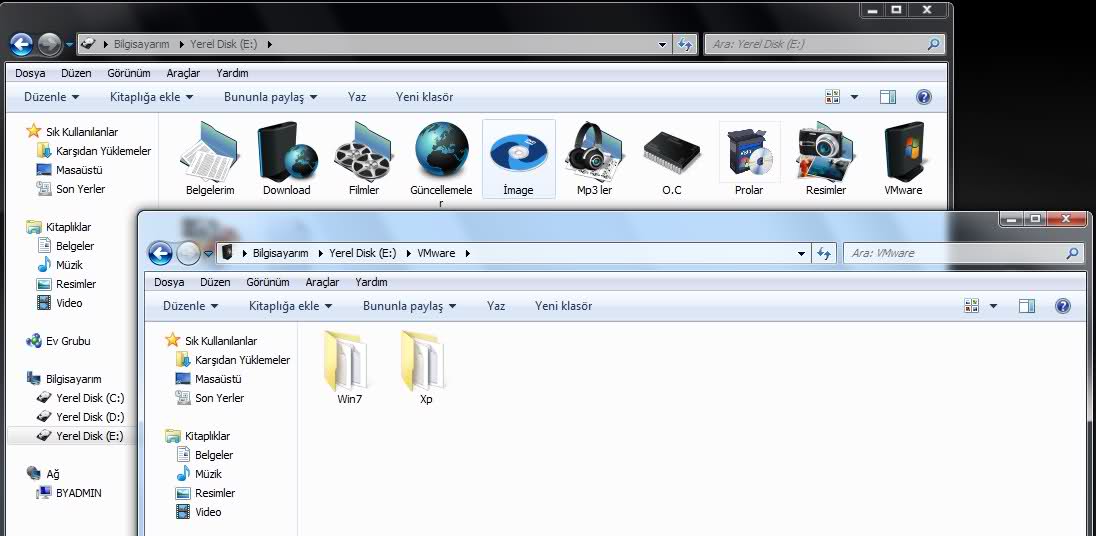
Task: Expand address history dropdown in Yerel Disk window
Action: (663, 45)
